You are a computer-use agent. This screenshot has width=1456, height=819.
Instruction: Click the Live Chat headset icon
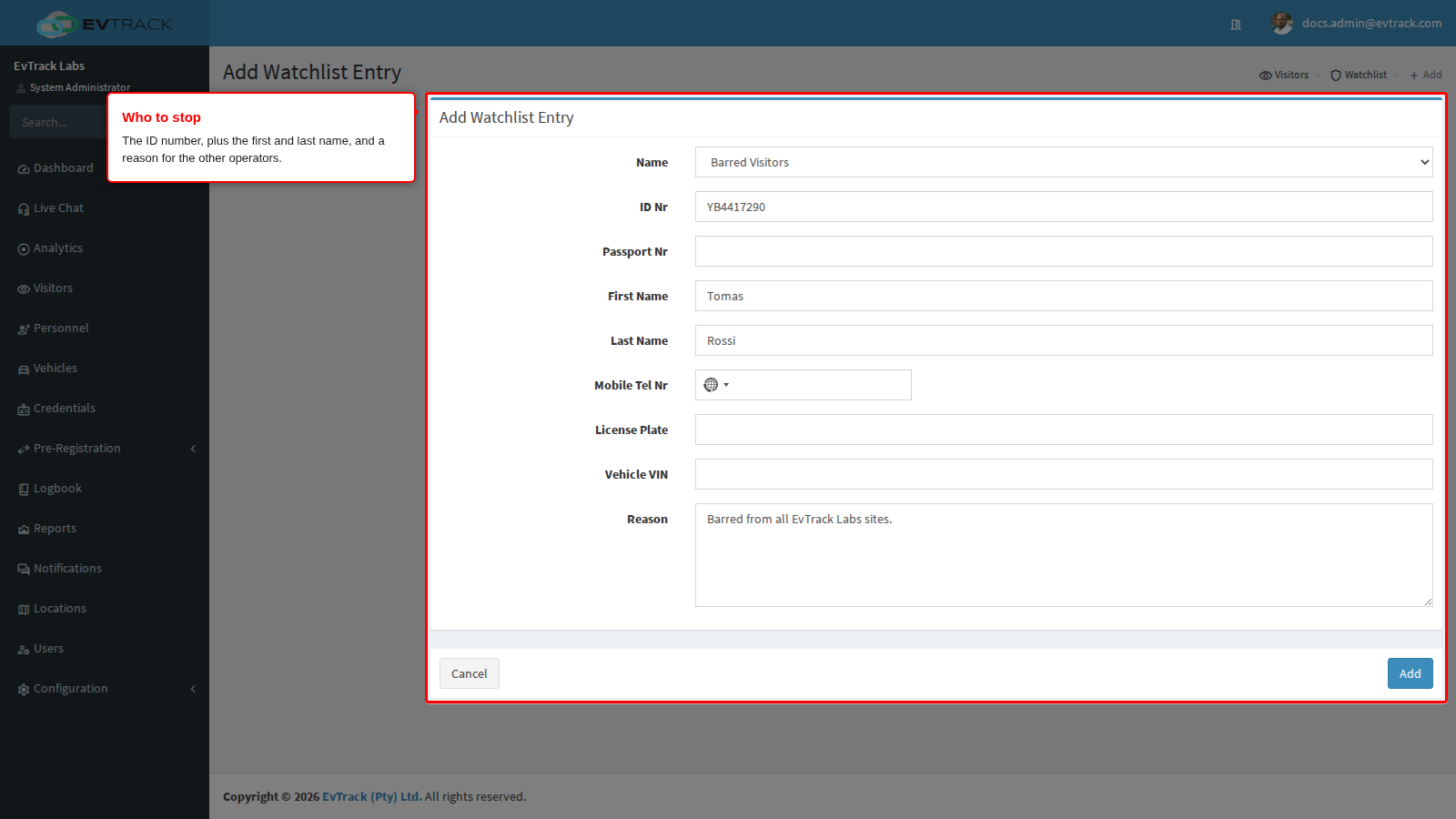tap(24, 209)
